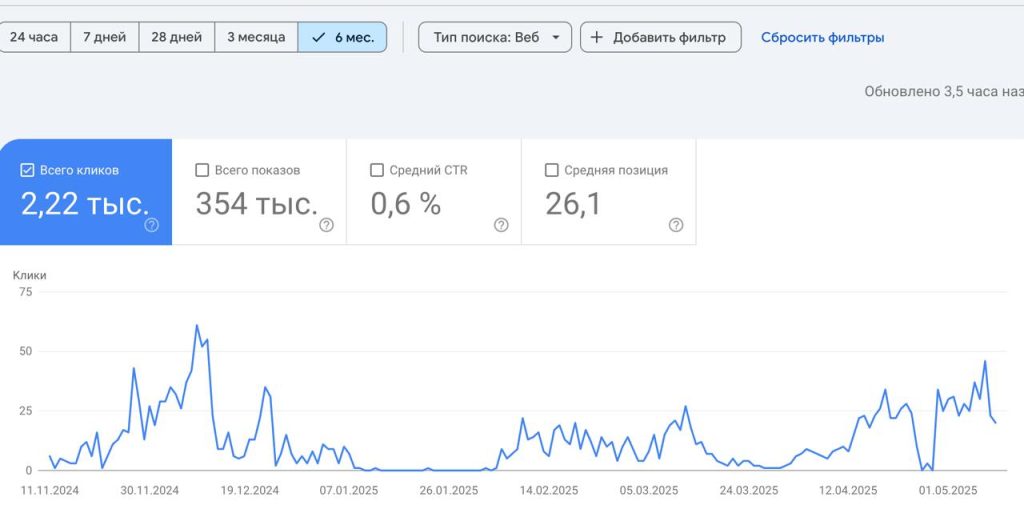
Task: Click the Добавить фильтр button
Action: click(x=661, y=37)
